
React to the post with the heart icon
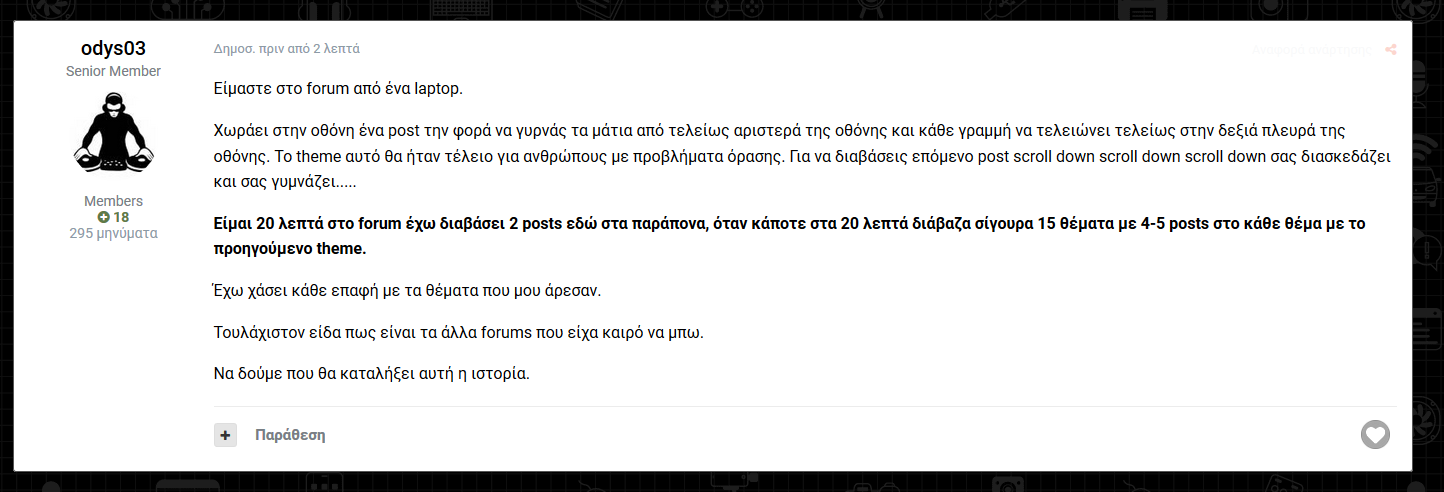pyautogui.click(x=1375, y=435)
